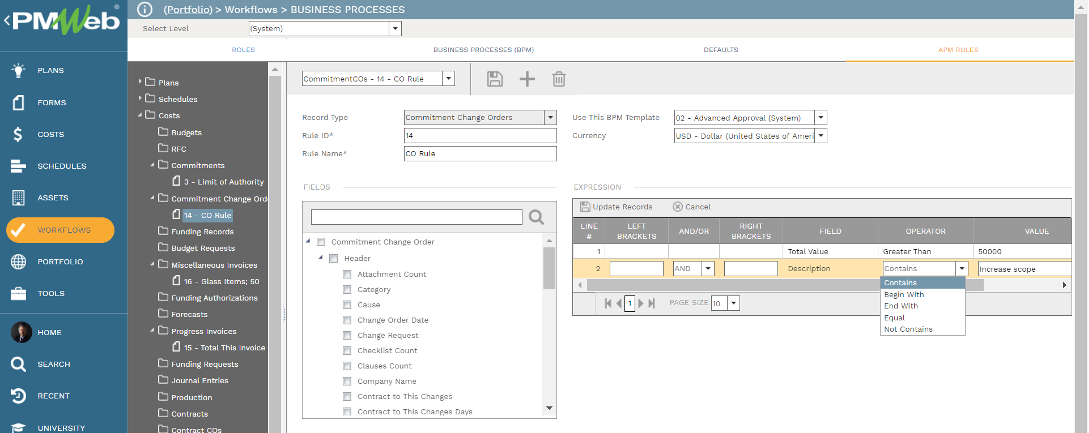Viewport: 1089px width, 433px height.
Task: Go to first page of expression grid
Action: [608, 303]
